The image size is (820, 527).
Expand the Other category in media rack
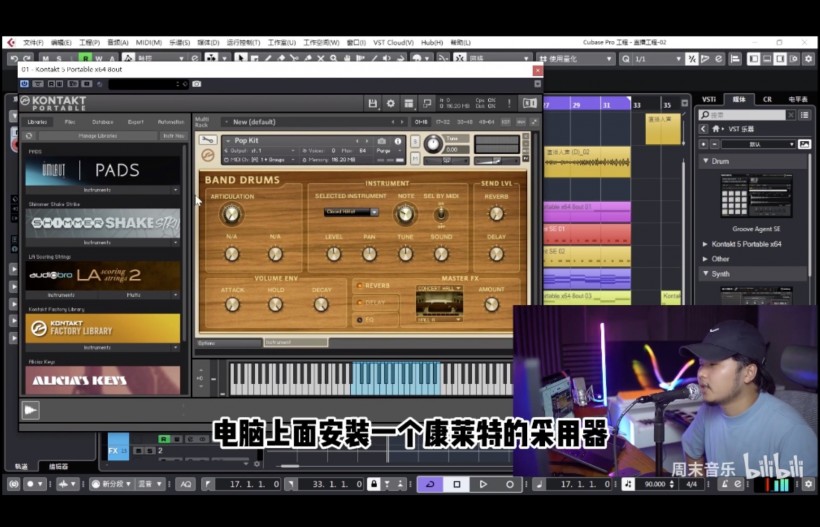pyautogui.click(x=705, y=259)
